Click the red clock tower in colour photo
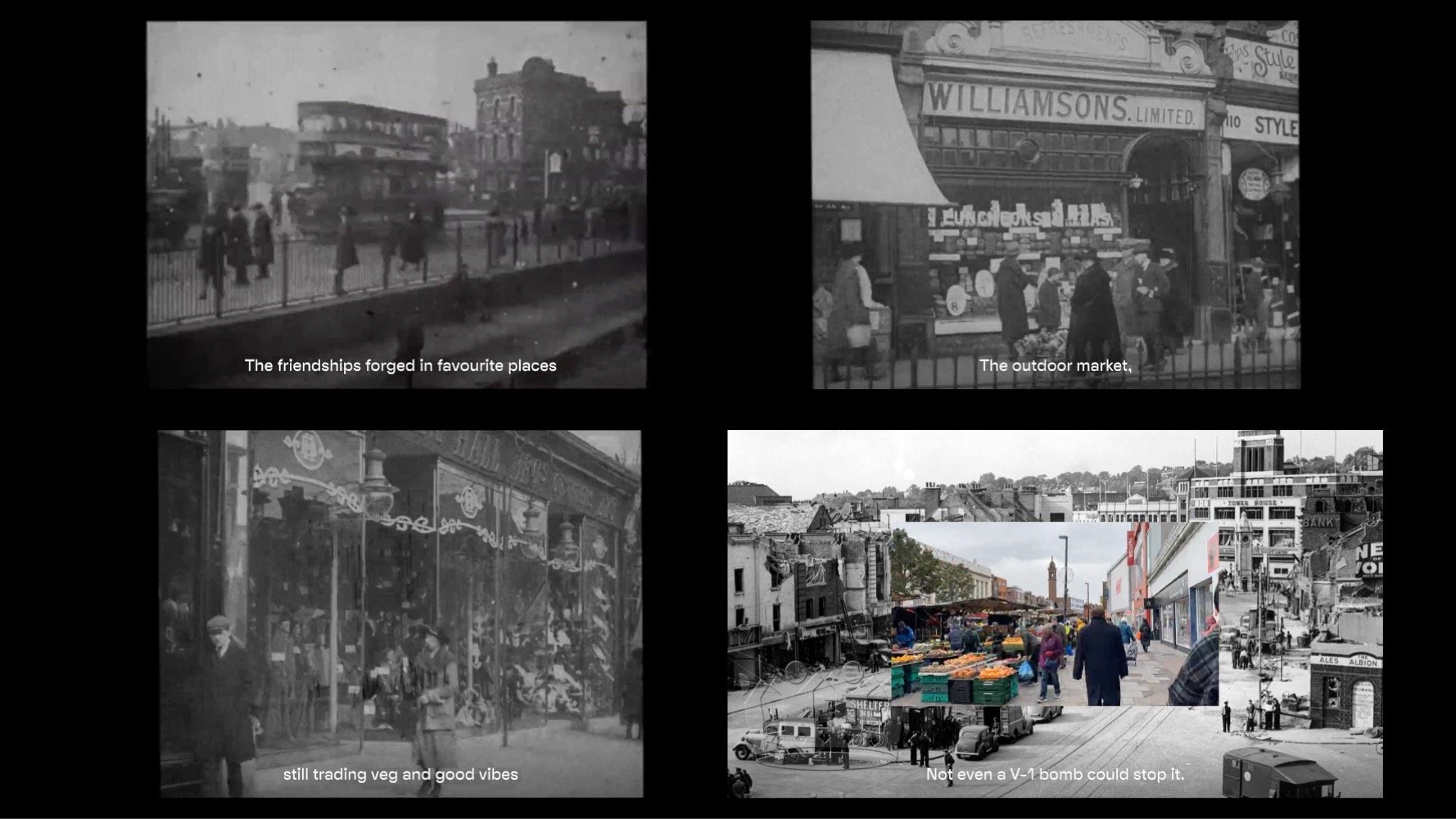The image size is (1456, 819). (1052, 578)
